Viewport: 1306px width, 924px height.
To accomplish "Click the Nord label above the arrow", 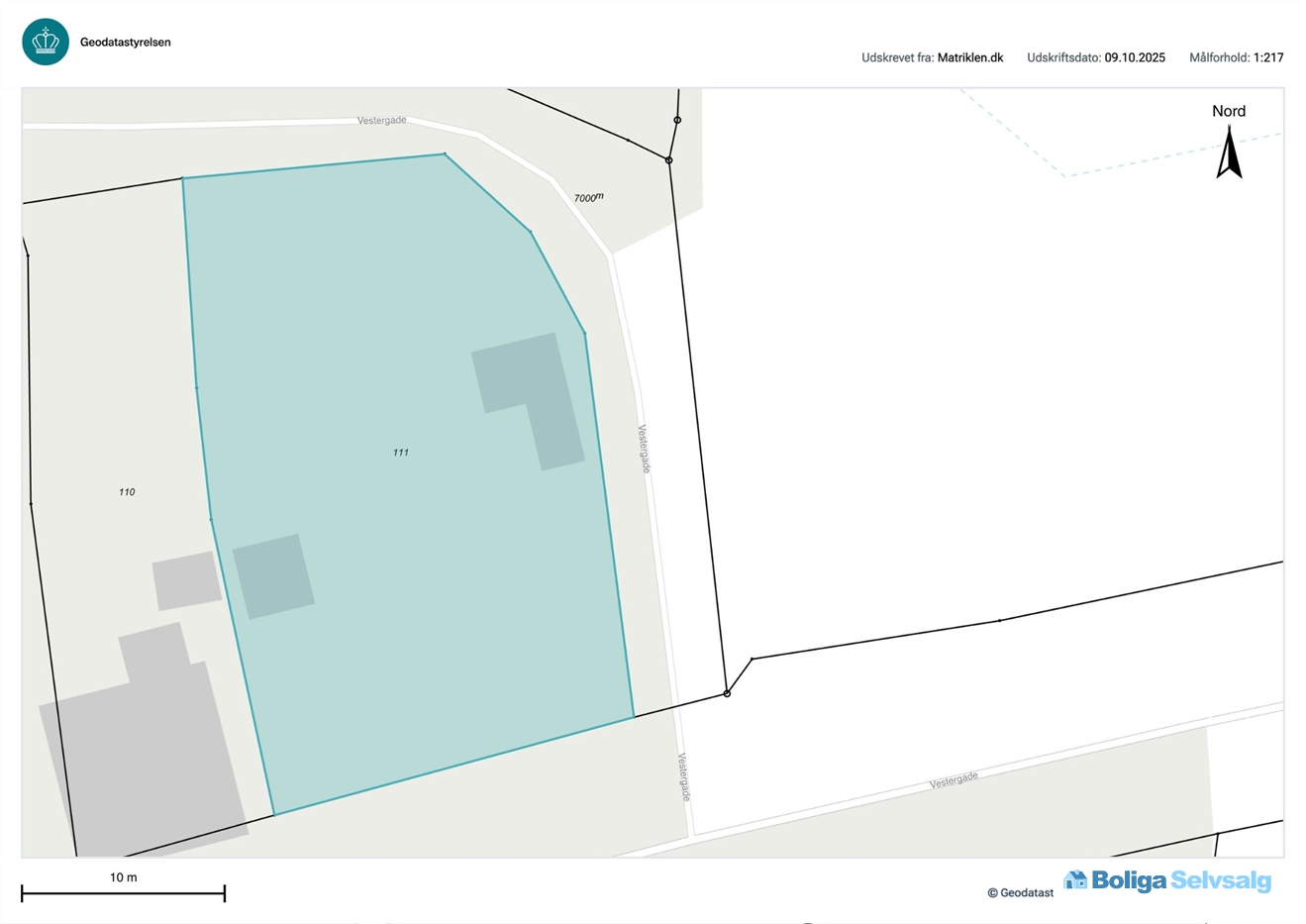I will click(1229, 111).
